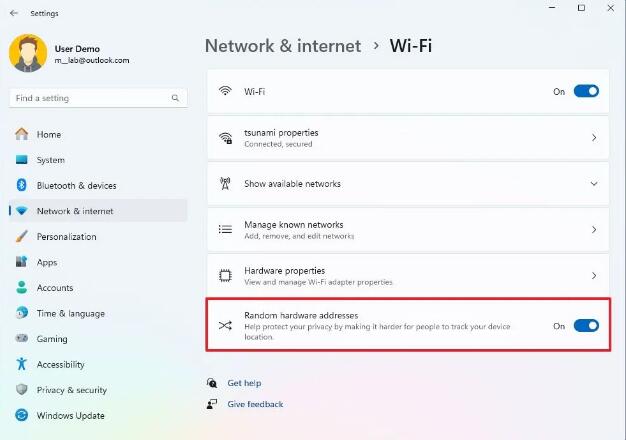Image resolution: width=626 pixels, height=440 pixels.
Task: Click the search magnifier icon
Action: pos(176,98)
